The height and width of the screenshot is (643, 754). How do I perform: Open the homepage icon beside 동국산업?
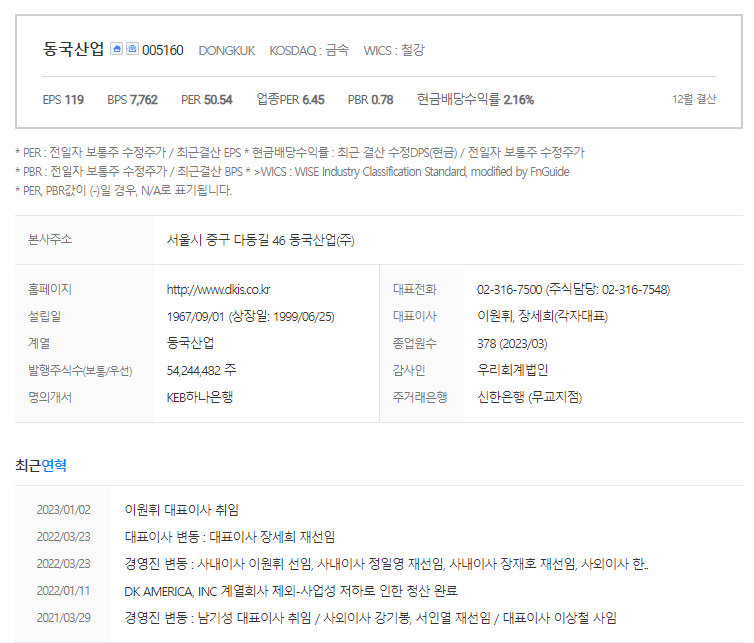pos(116,49)
